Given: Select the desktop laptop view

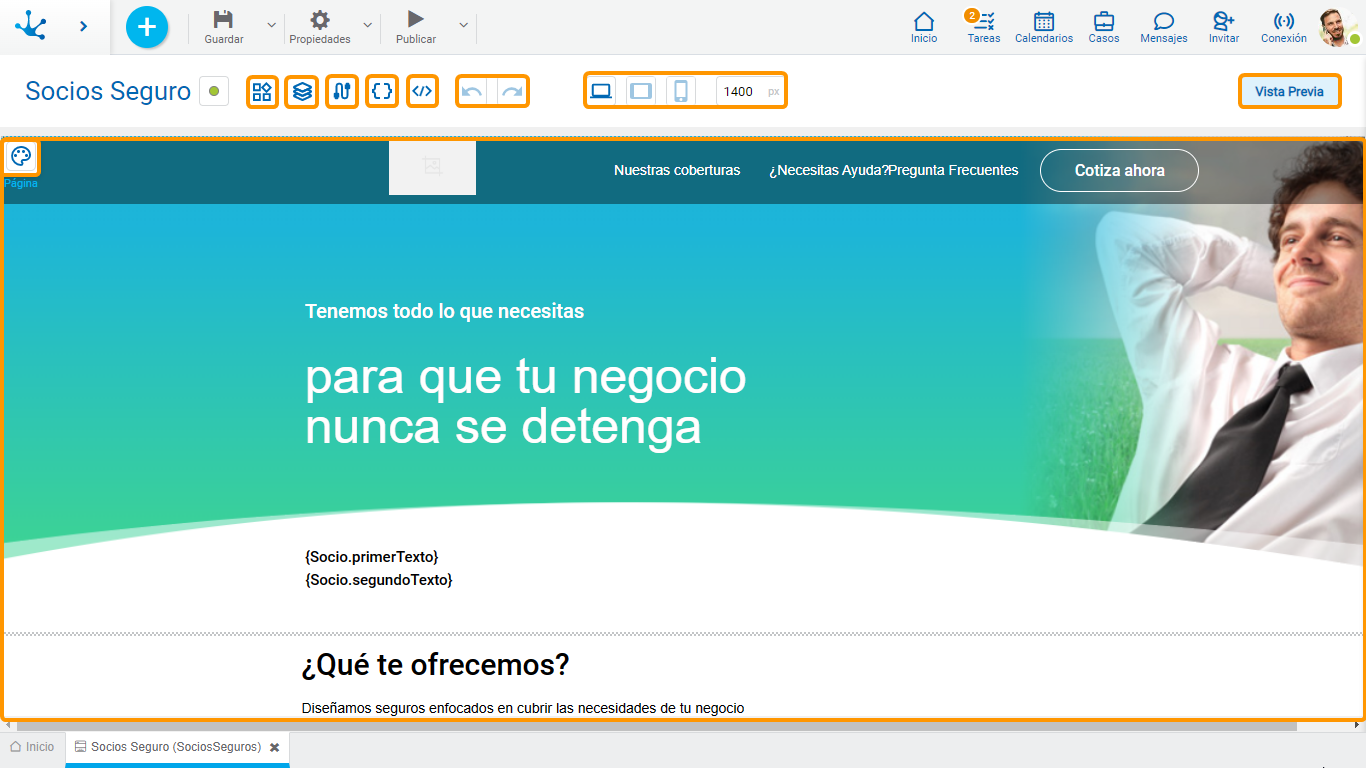Looking at the screenshot, I should (600, 91).
